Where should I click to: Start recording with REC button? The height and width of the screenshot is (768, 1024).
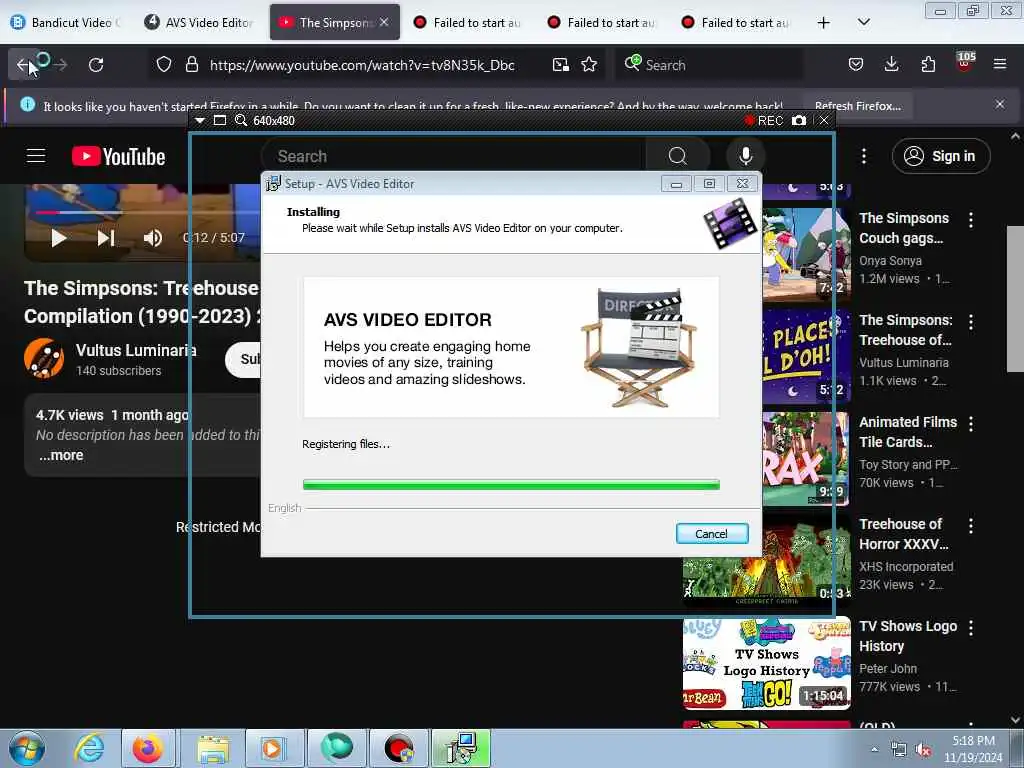point(764,121)
